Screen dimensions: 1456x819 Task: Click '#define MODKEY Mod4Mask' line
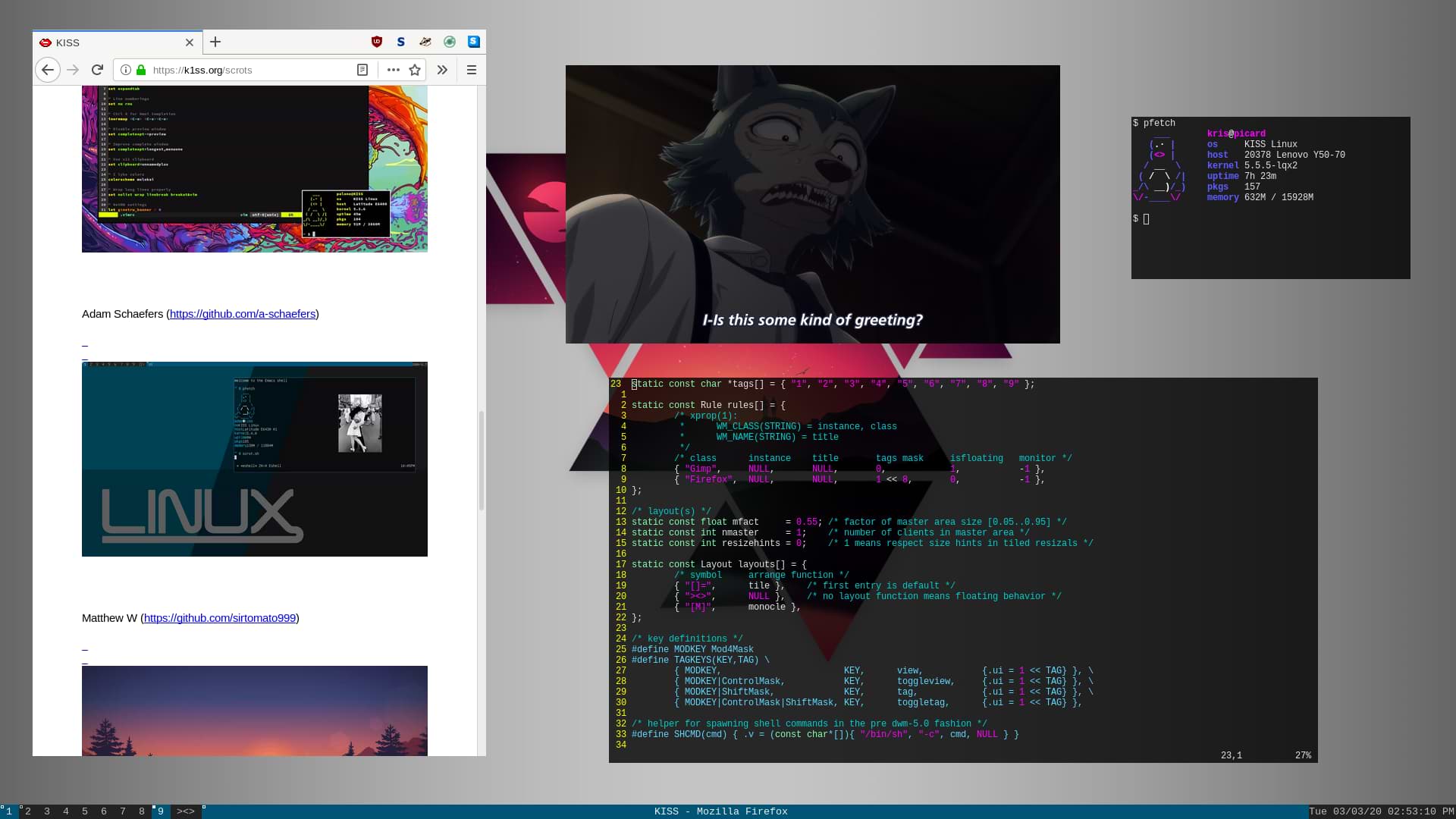click(692, 649)
